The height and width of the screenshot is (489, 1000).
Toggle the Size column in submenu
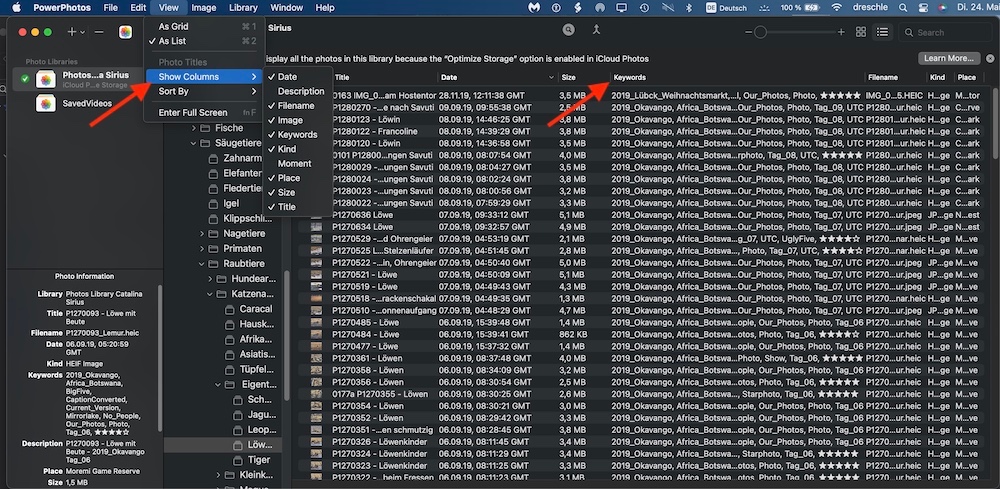coord(286,192)
